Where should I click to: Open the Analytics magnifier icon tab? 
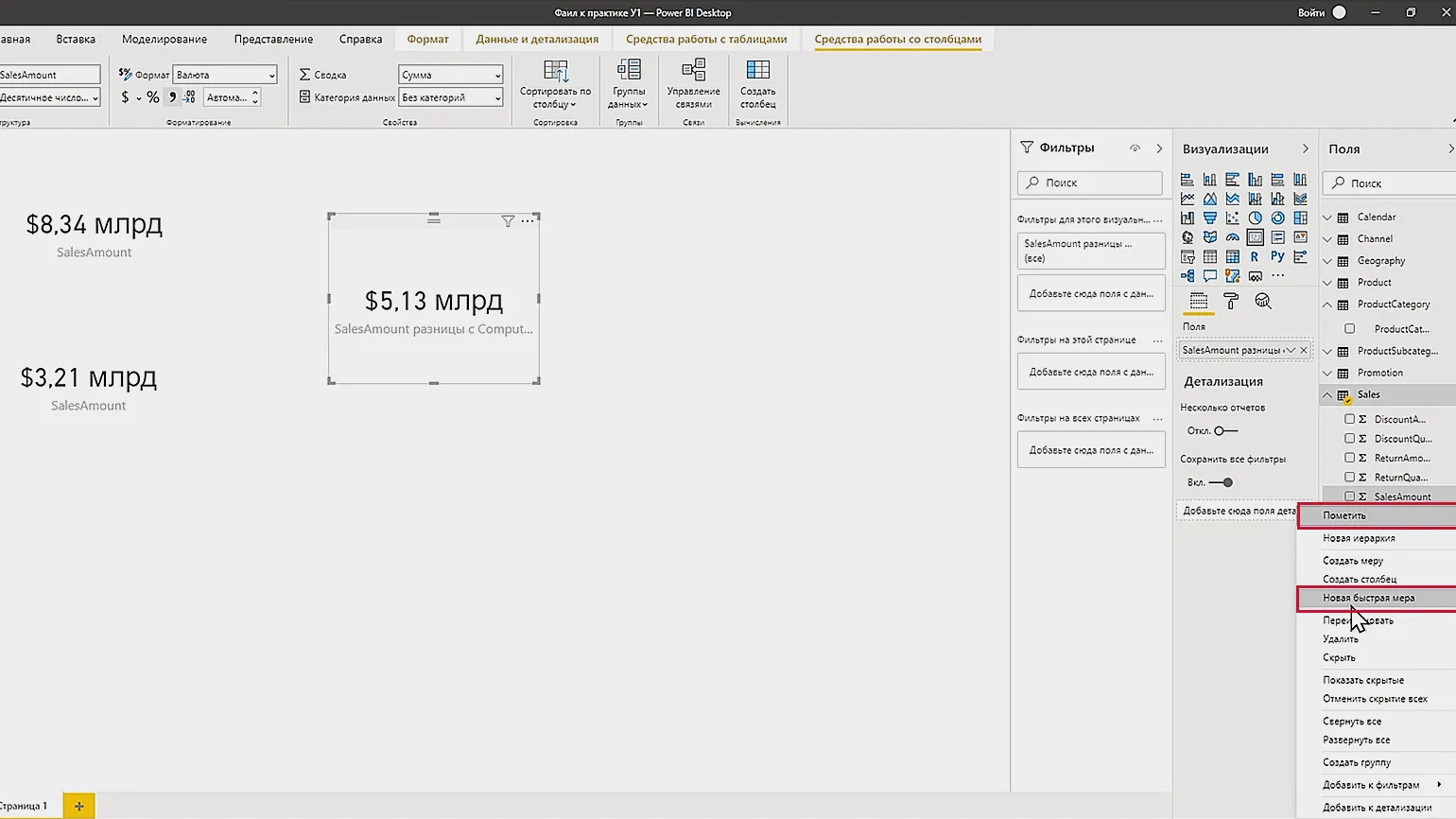tap(1262, 301)
